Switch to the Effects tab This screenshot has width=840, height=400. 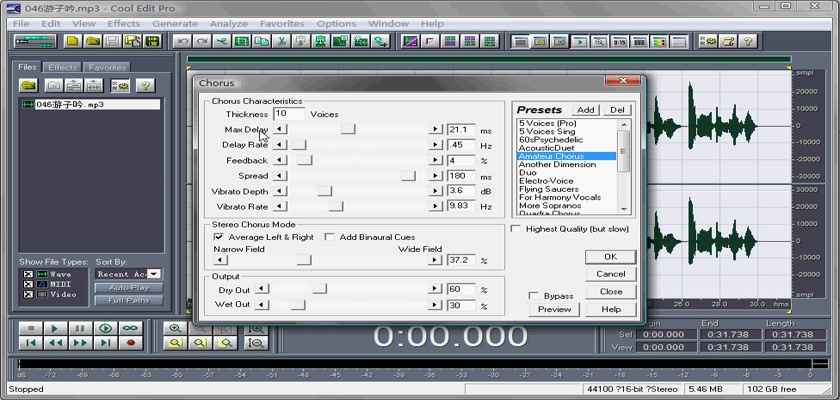pyautogui.click(x=62, y=67)
